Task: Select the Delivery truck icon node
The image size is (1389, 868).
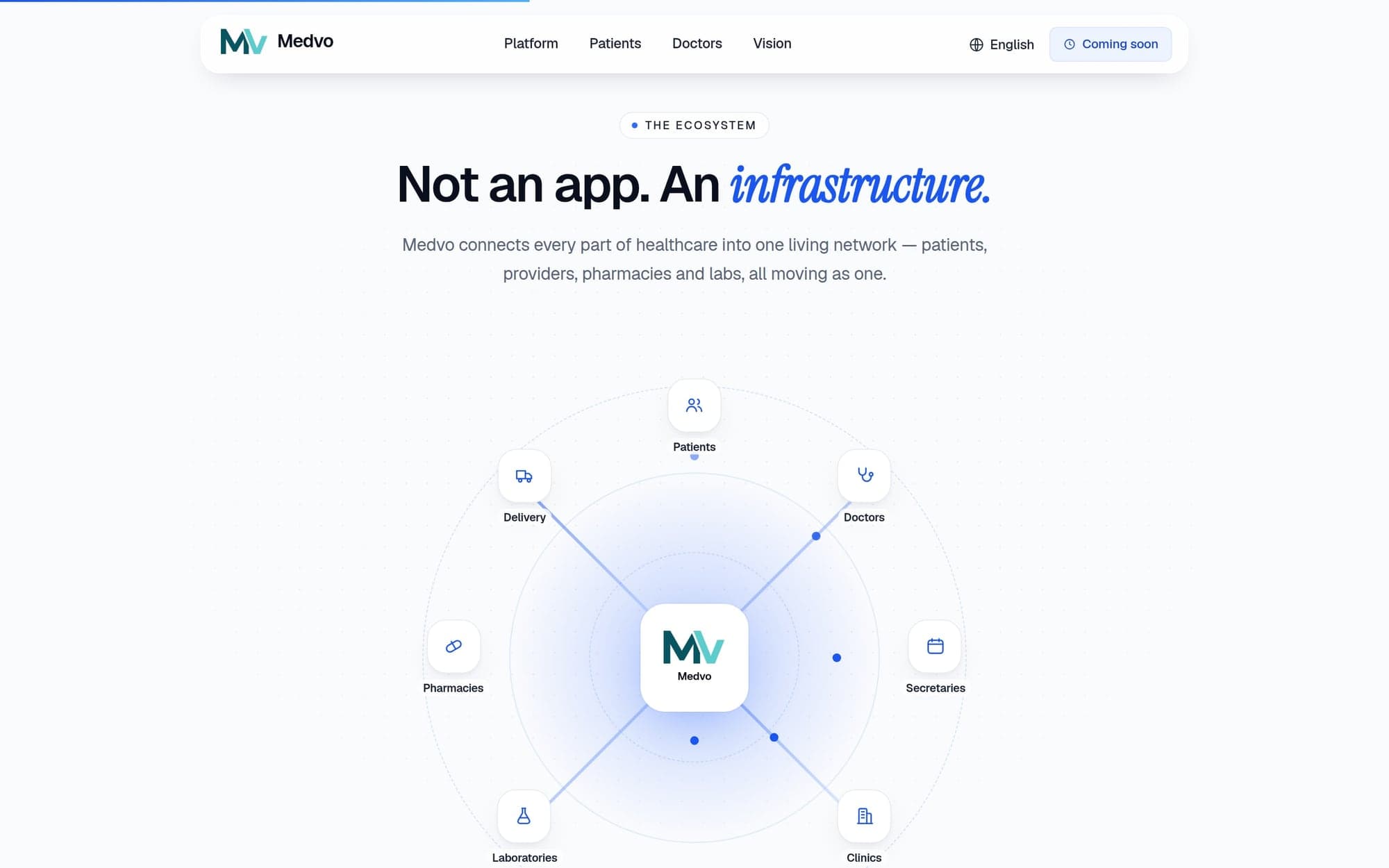Action: (524, 476)
